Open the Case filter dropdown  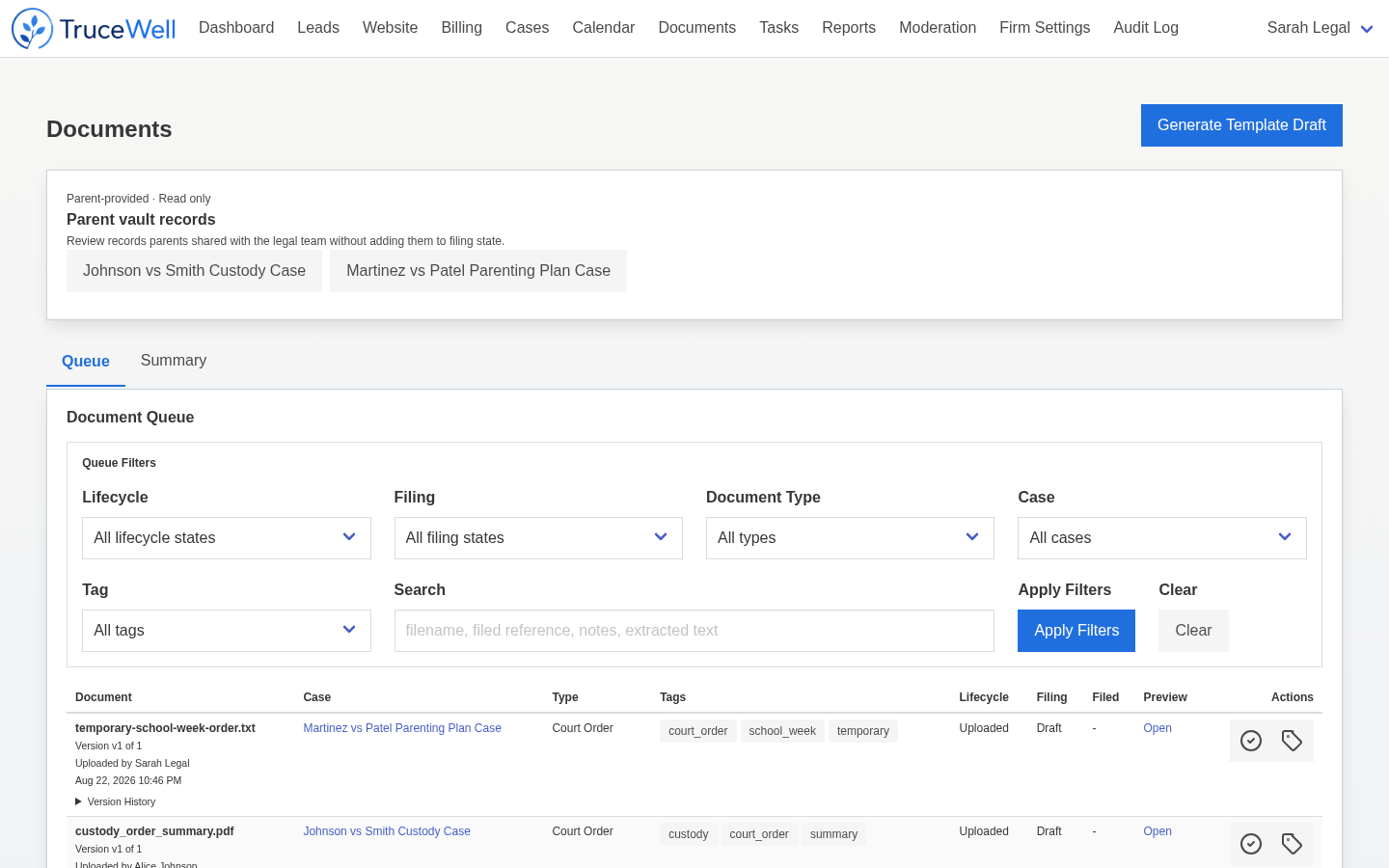coord(1162,538)
